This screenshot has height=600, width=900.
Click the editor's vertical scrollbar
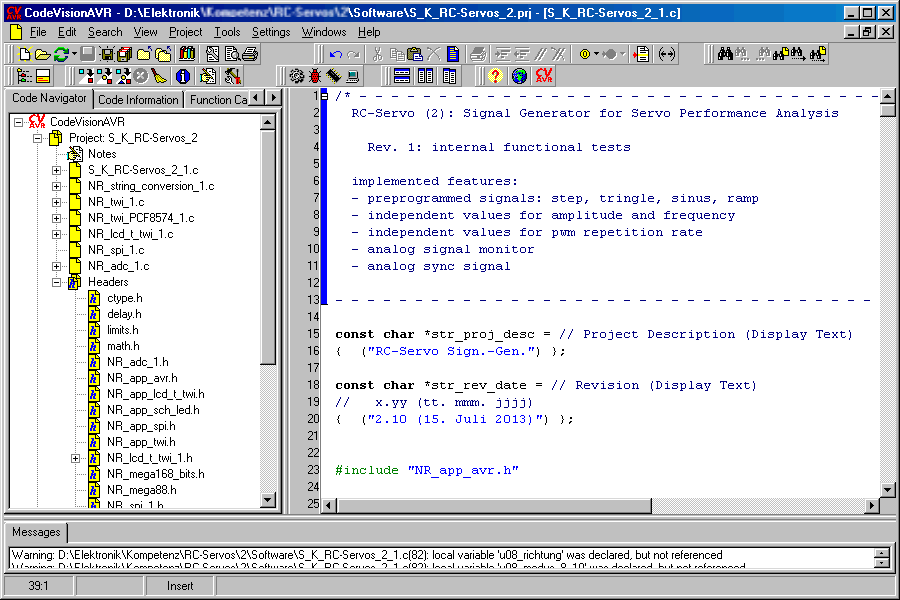884,300
